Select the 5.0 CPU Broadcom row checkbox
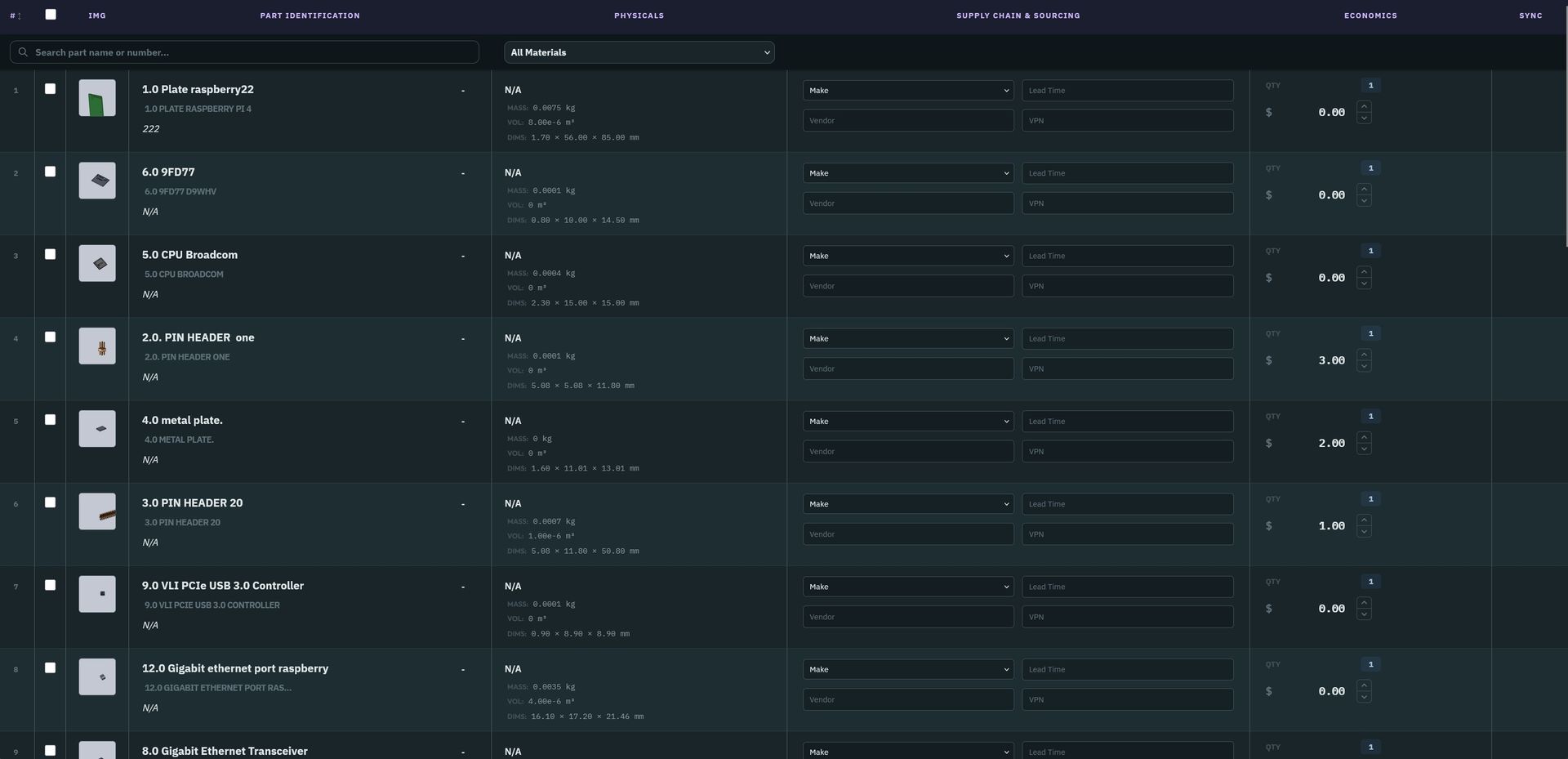1568x759 pixels. click(50, 255)
